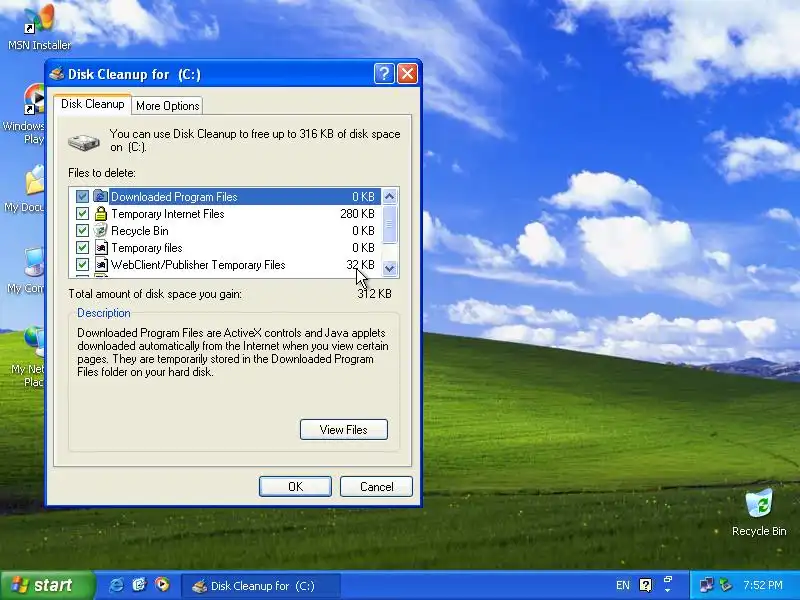Viewport: 800px width, 600px height.
Task: Select the Recycle Bin row text
Action: coord(140,231)
